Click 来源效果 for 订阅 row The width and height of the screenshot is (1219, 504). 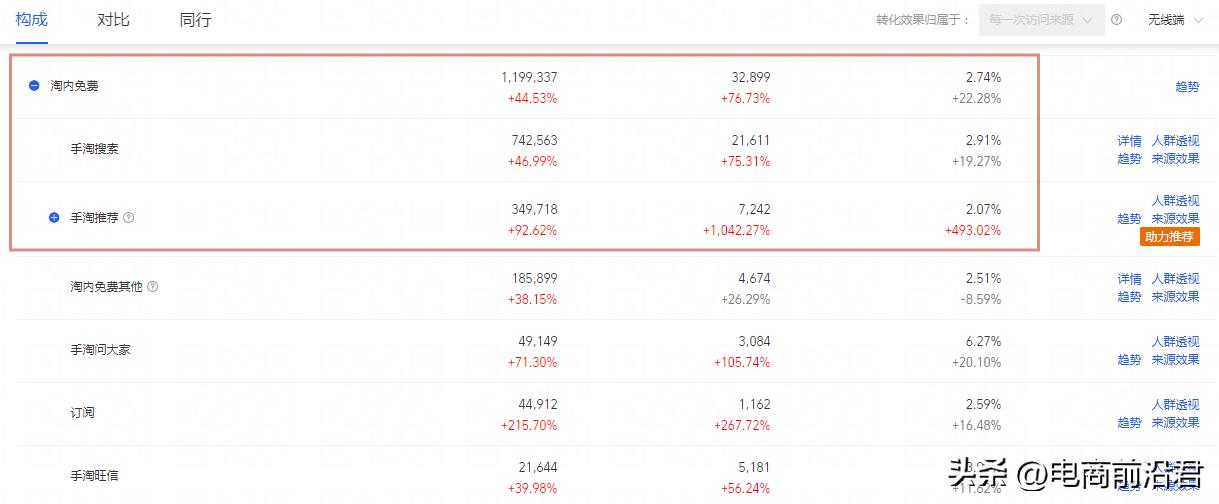[1175, 423]
